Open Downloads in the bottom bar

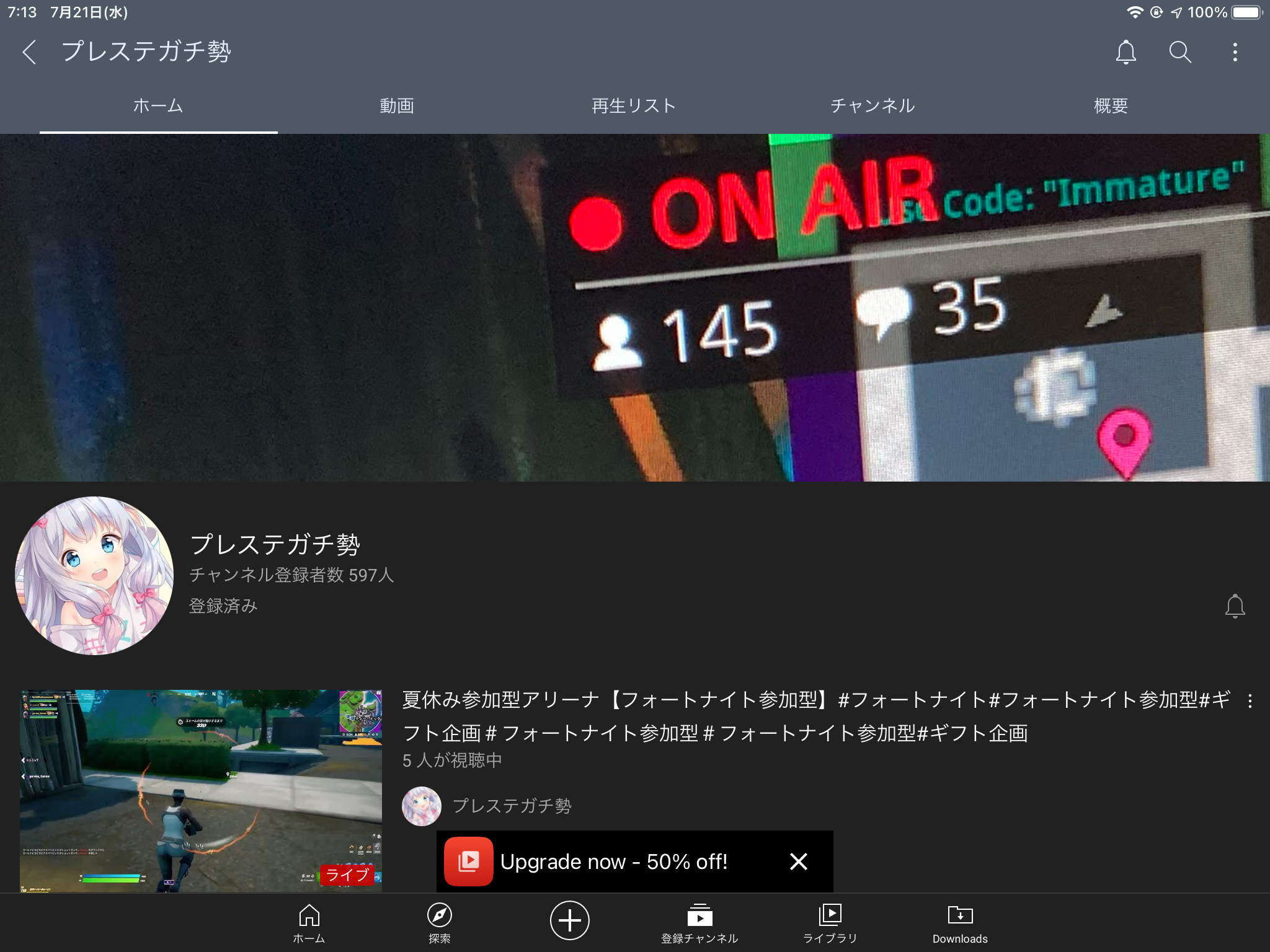(x=960, y=923)
